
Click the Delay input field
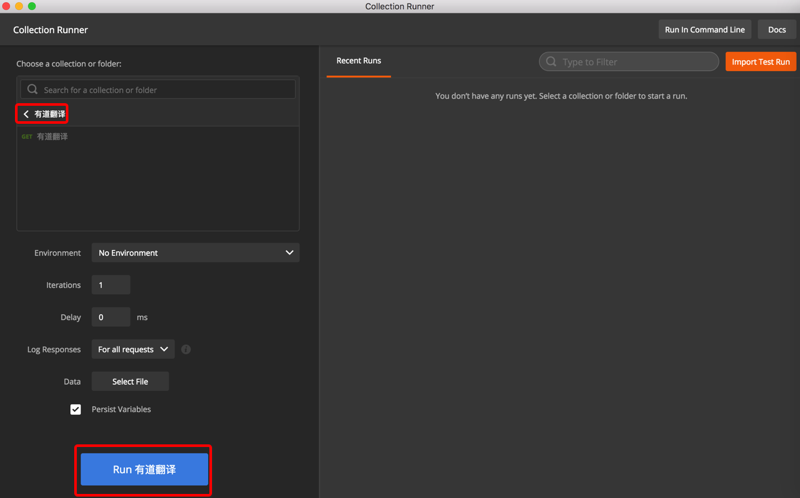click(x=111, y=317)
